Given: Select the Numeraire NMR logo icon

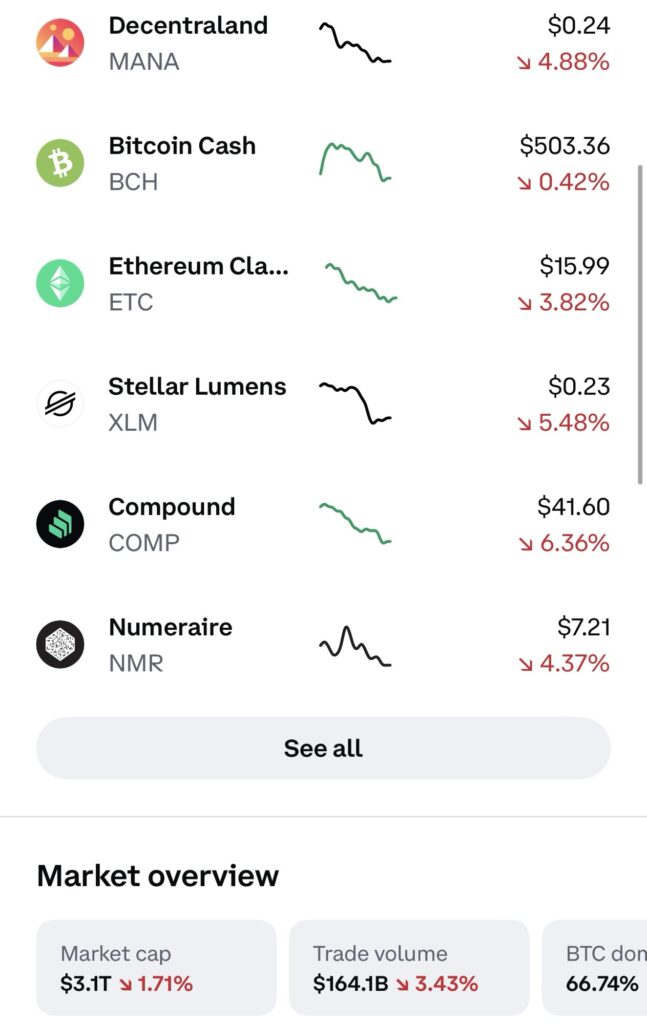Looking at the screenshot, I should click(x=60, y=645).
